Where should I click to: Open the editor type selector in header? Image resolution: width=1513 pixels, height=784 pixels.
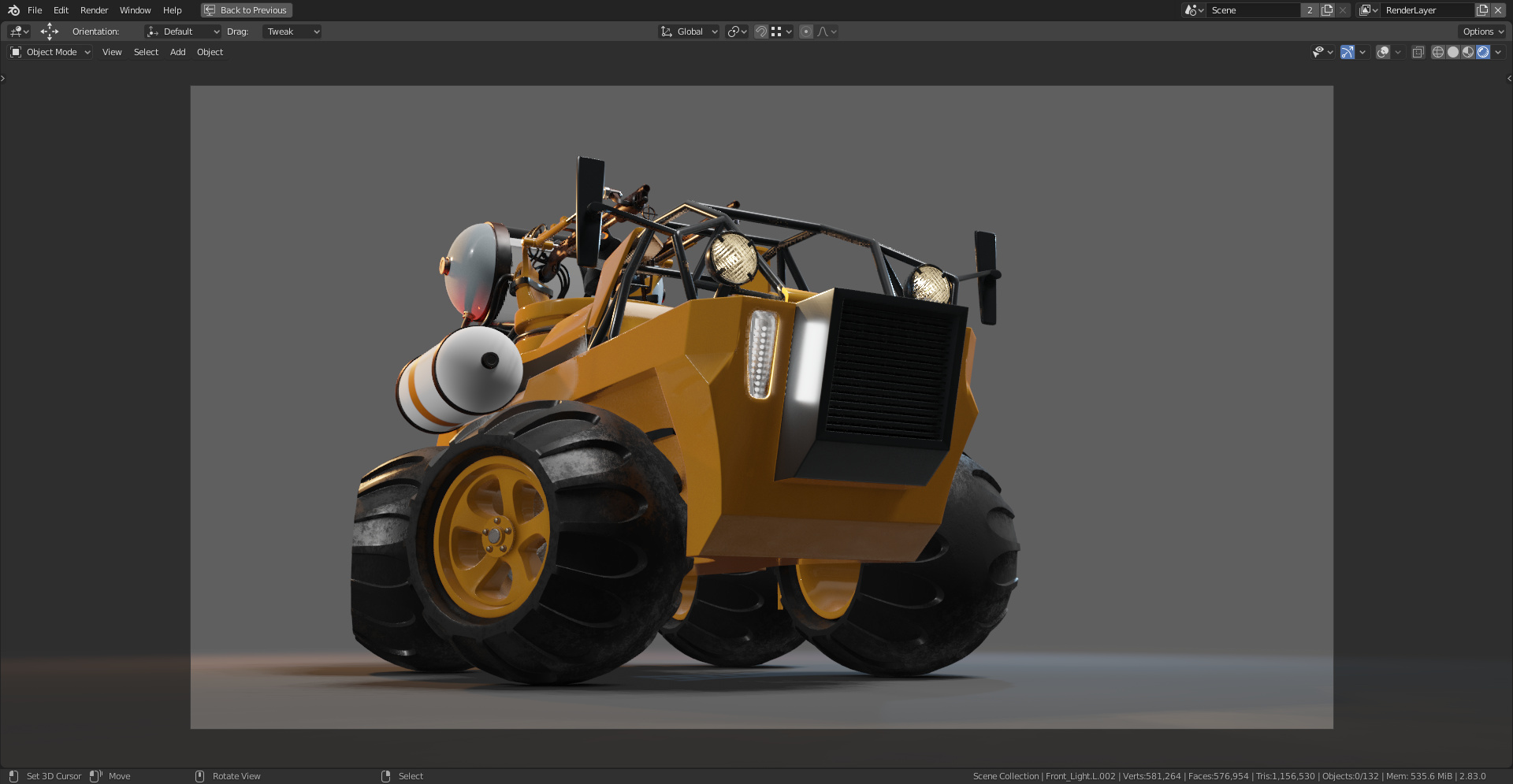click(x=19, y=32)
